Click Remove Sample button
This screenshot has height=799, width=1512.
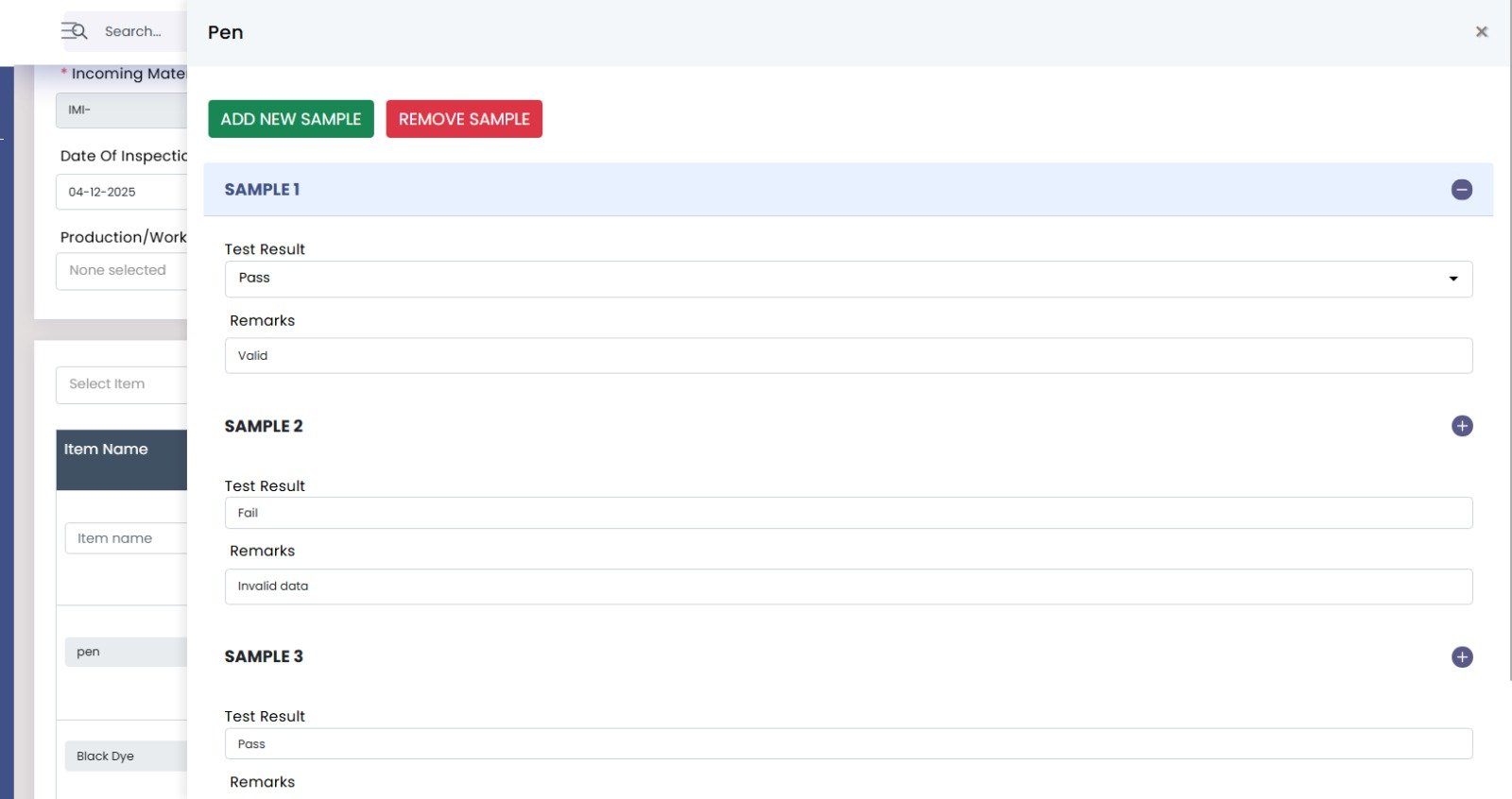(463, 119)
